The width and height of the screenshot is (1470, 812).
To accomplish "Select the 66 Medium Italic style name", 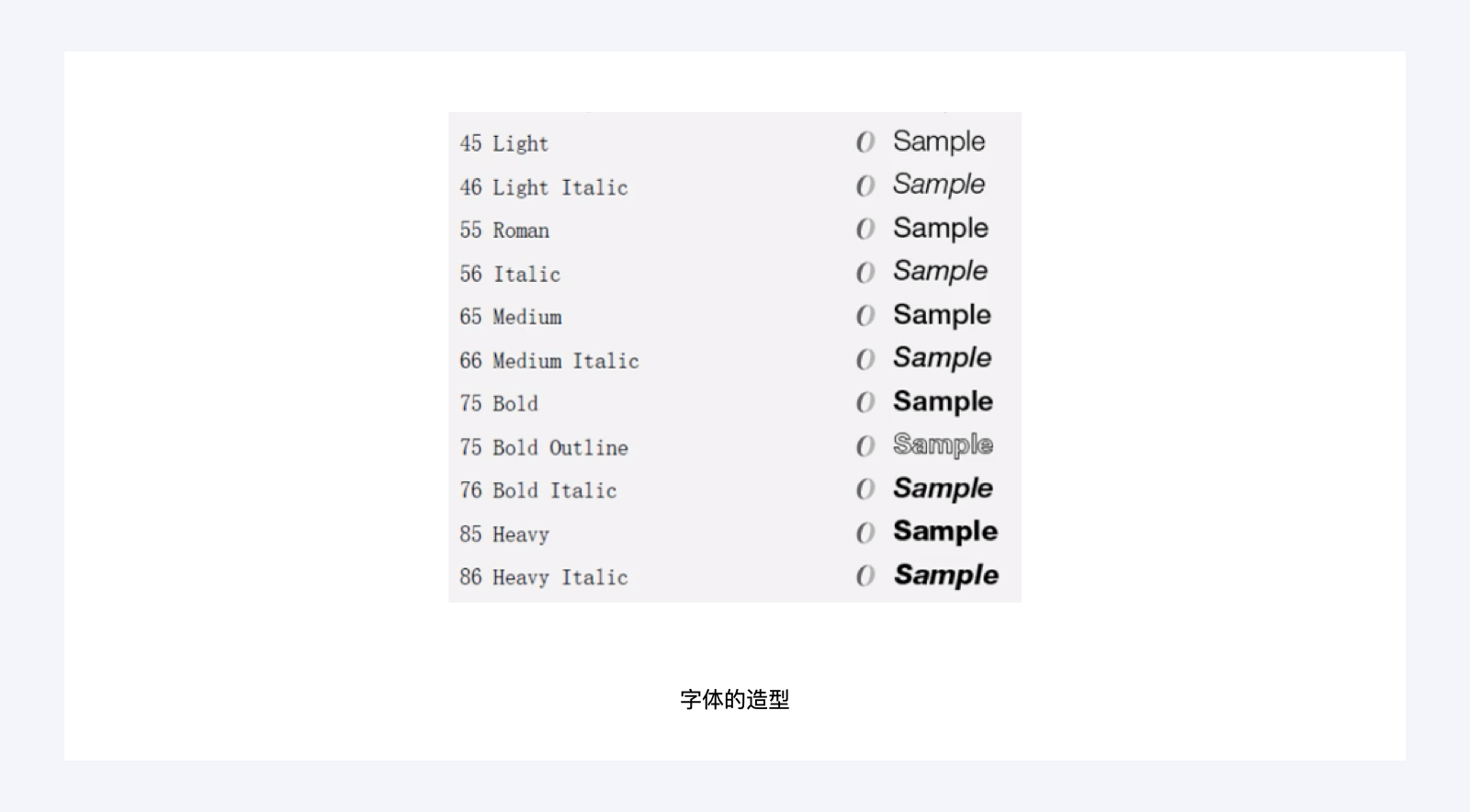I will click(549, 360).
